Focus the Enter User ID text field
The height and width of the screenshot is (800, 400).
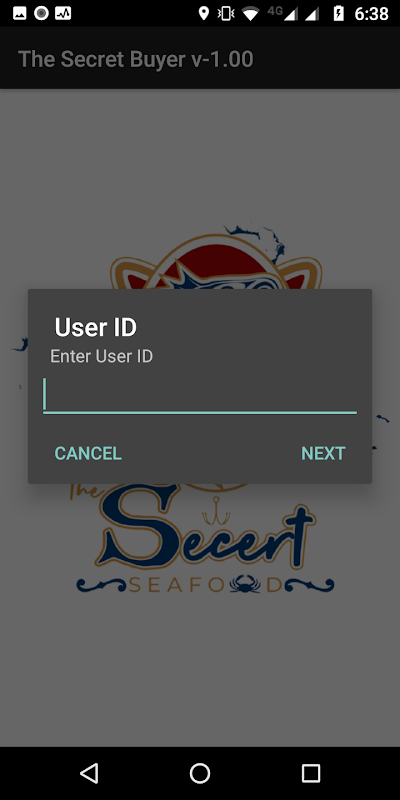point(200,395)
